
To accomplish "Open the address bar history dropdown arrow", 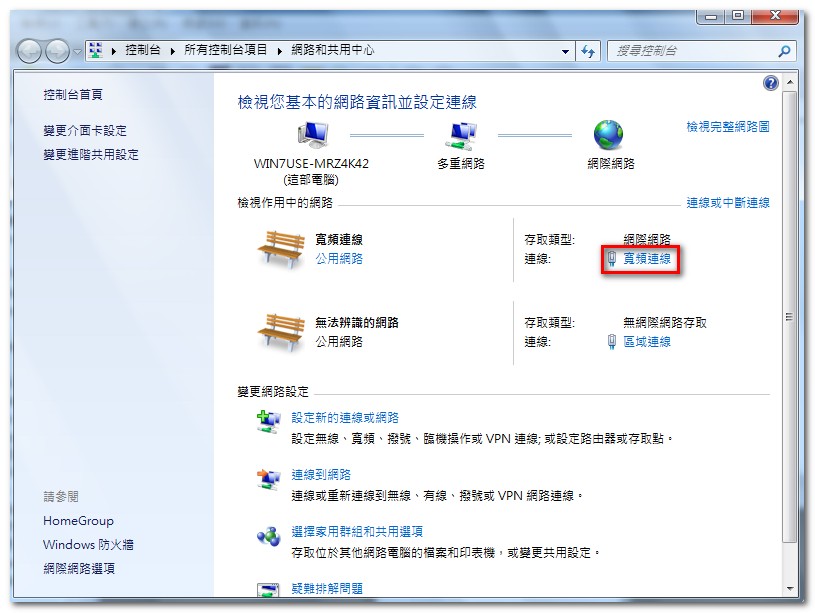I will [565, 50].
